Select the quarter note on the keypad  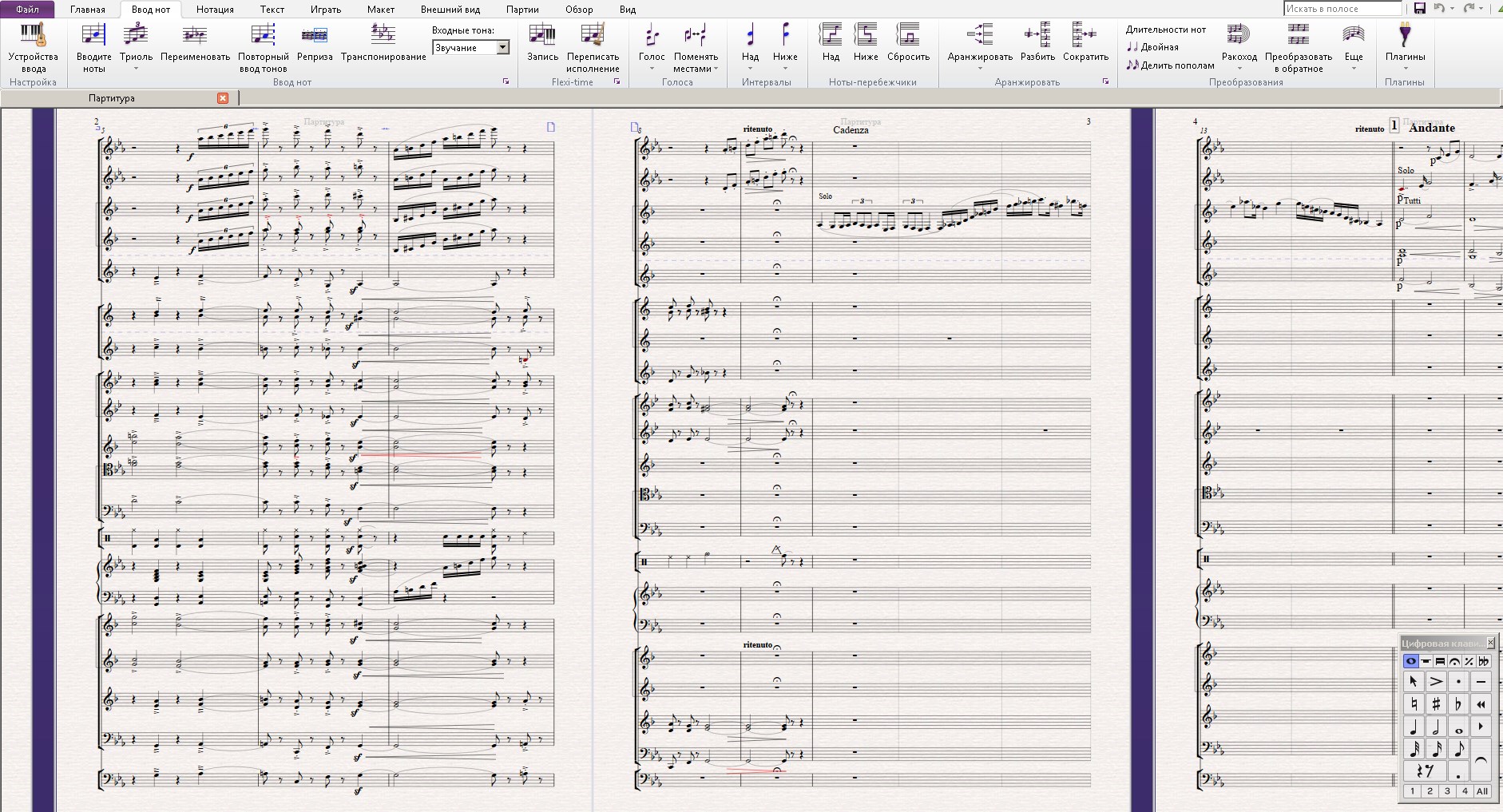1414,727
